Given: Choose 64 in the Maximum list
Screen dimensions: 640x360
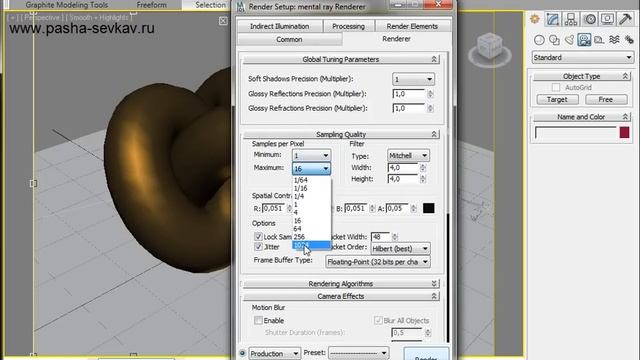Looking at the screenshot, I should coord(311,229).
